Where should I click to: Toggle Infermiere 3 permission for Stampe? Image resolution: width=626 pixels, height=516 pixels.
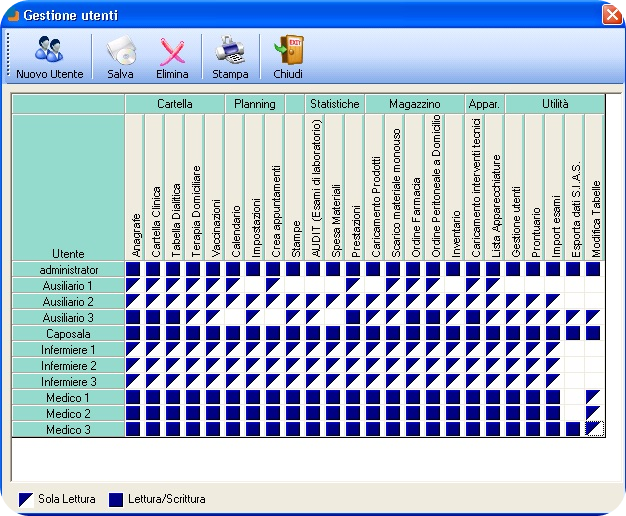click(293, 381)
